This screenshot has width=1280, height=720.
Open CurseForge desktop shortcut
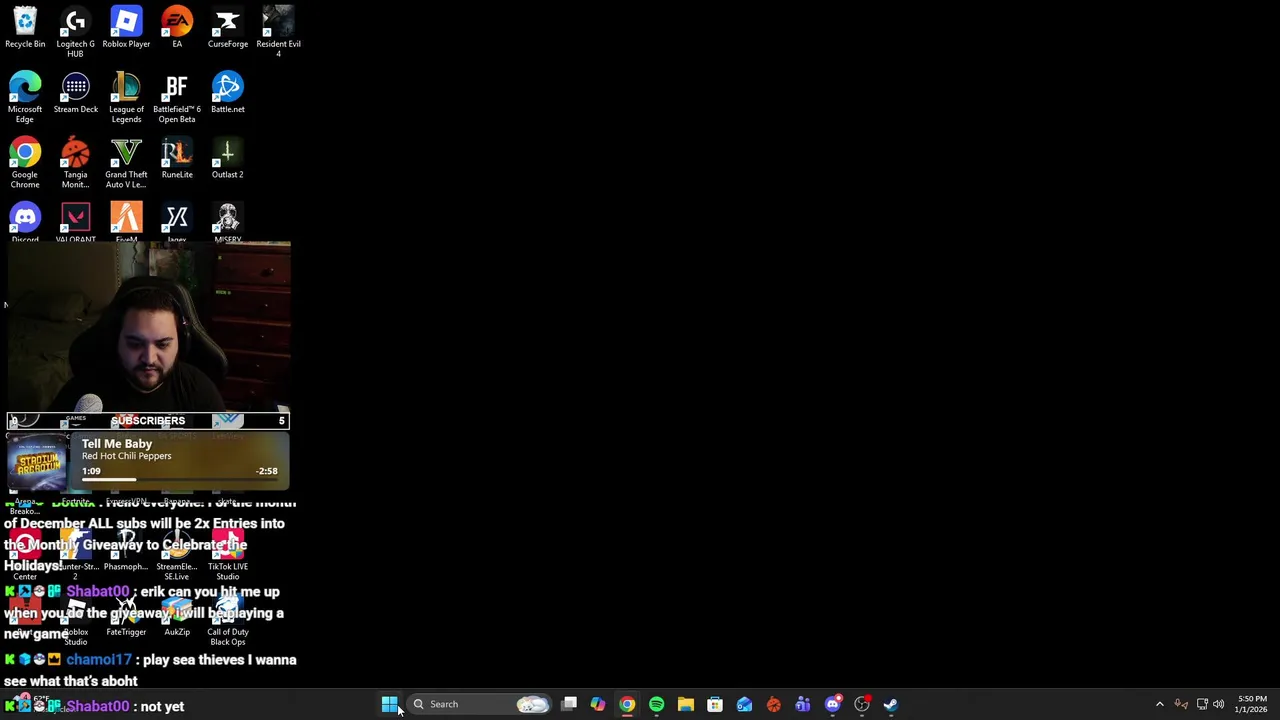coord(227,27)
